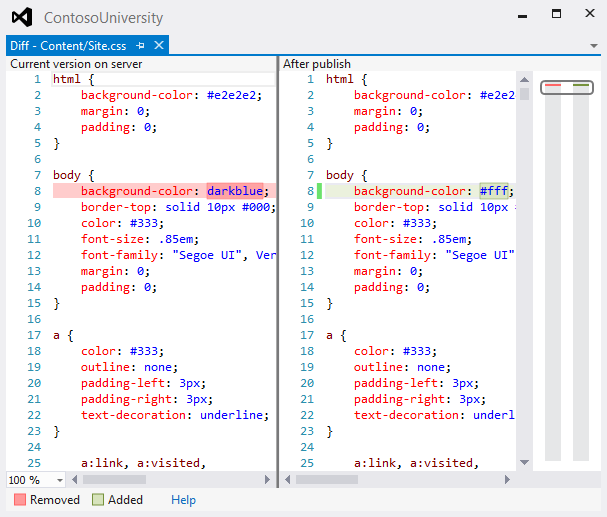Click the green Added legend swatch

[x=98, y=500]
